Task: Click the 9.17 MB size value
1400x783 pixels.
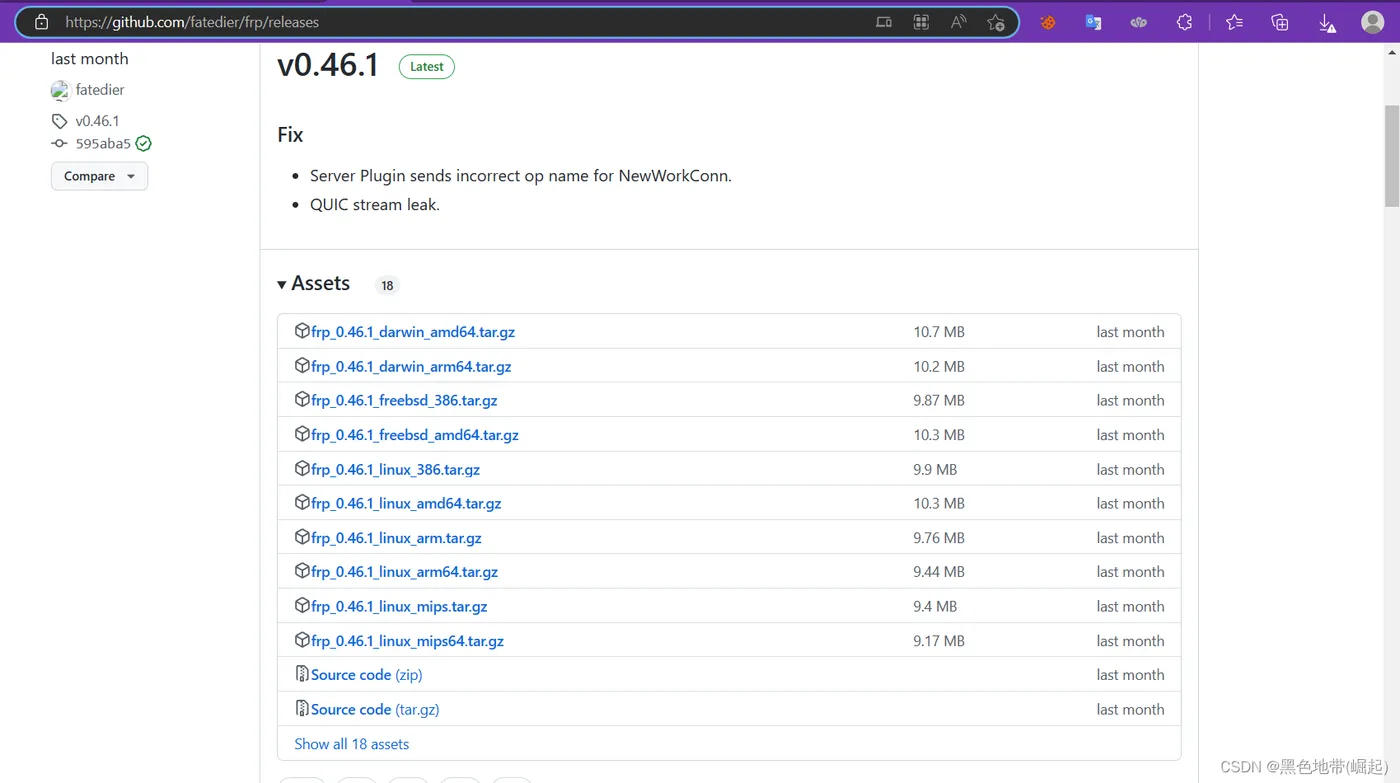Action: [938, 641]
